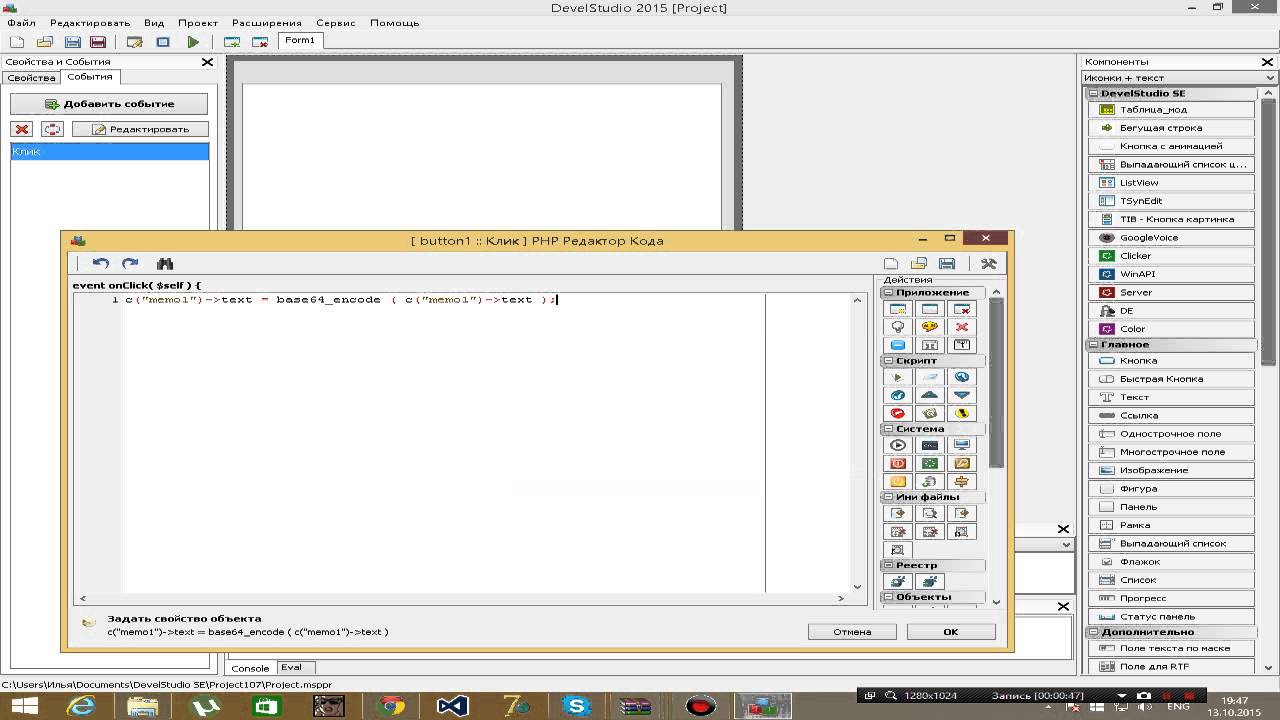Run the project with the green play icon

click(x=193, y=42)
